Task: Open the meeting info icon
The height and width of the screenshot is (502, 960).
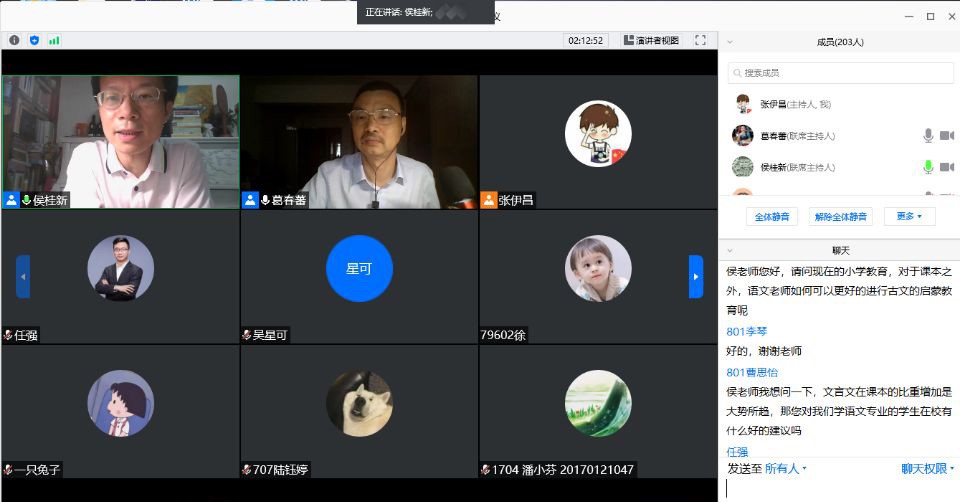Action: pos(14,40)
